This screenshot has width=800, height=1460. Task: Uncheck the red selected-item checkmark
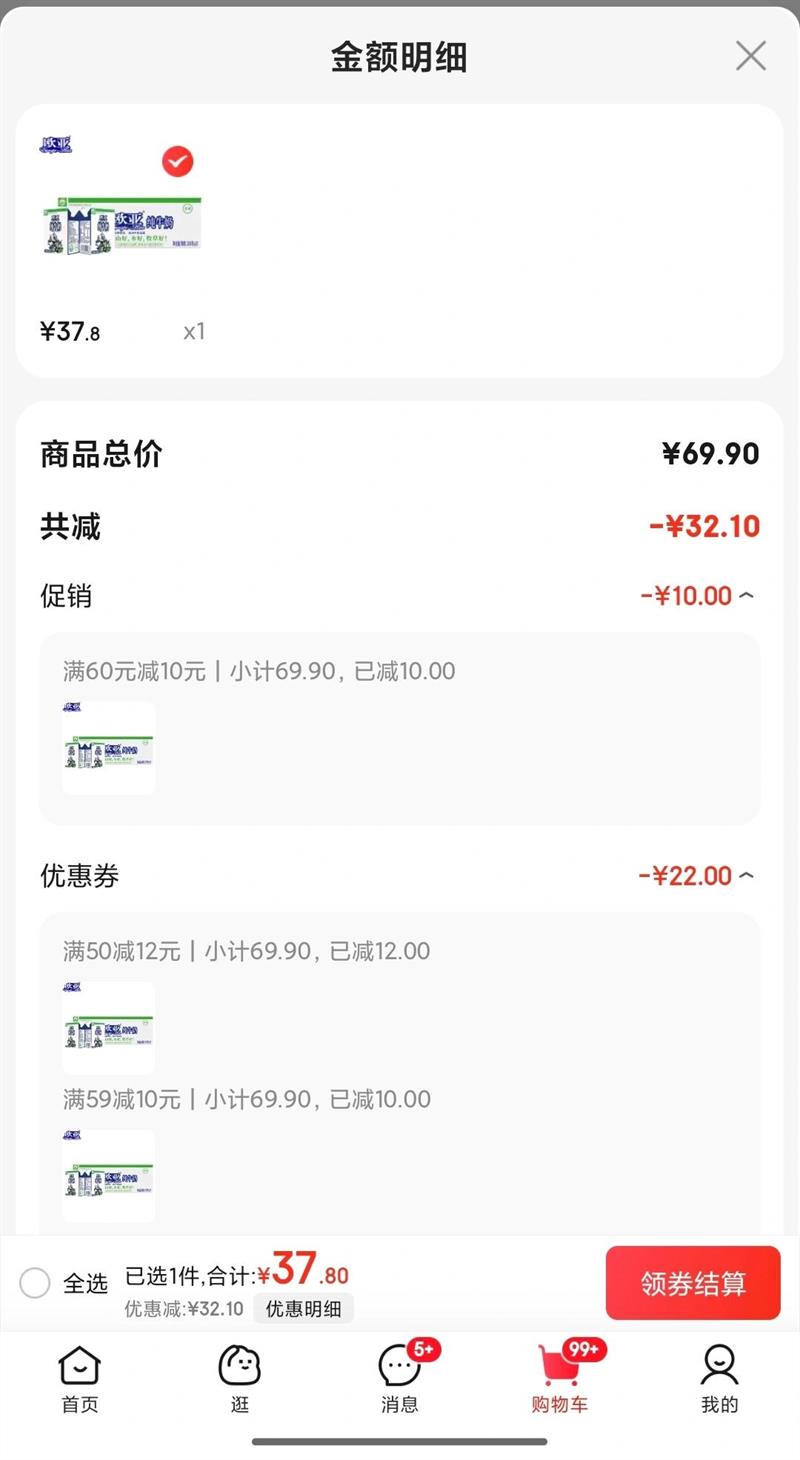[x=178, y=161]
